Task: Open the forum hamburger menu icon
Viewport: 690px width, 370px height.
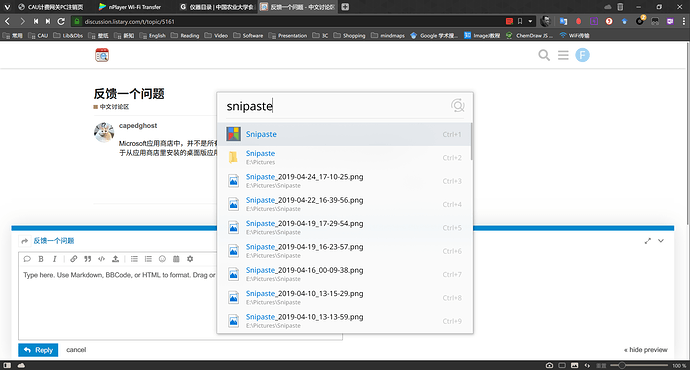Action: tap(563, 55)
